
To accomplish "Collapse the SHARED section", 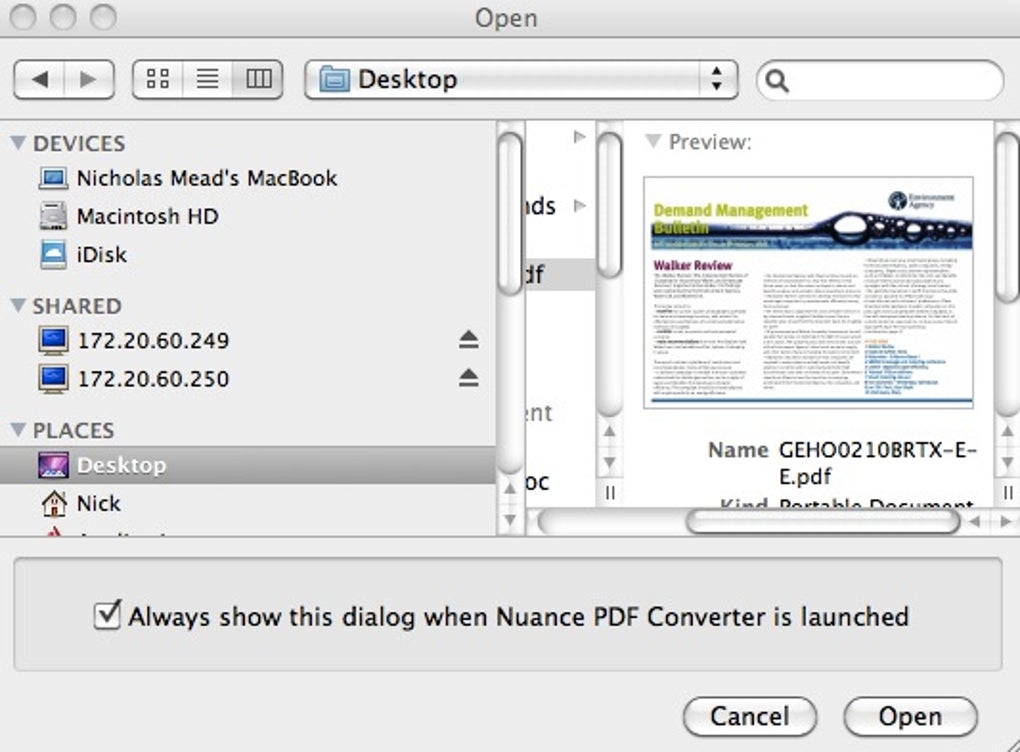I will point(19,305).
